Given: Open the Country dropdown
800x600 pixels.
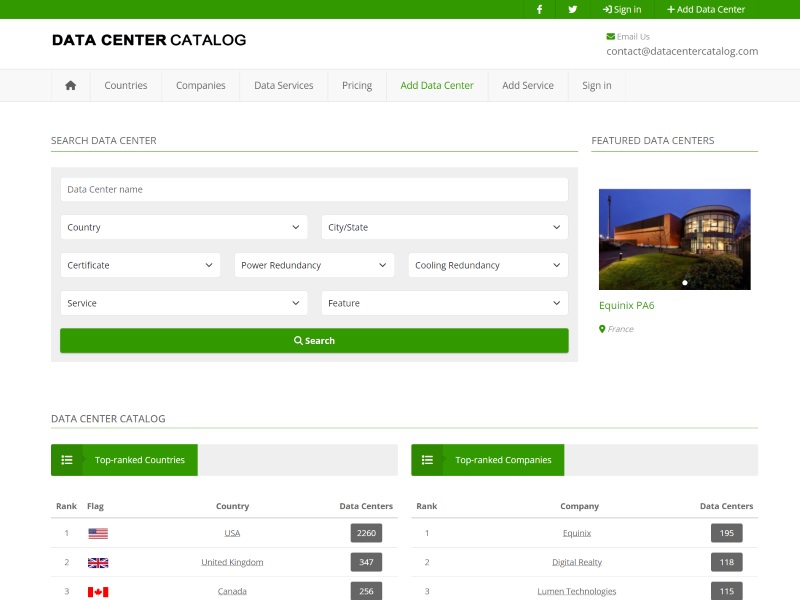Looking at the screenshot, I should coord(183,227).
